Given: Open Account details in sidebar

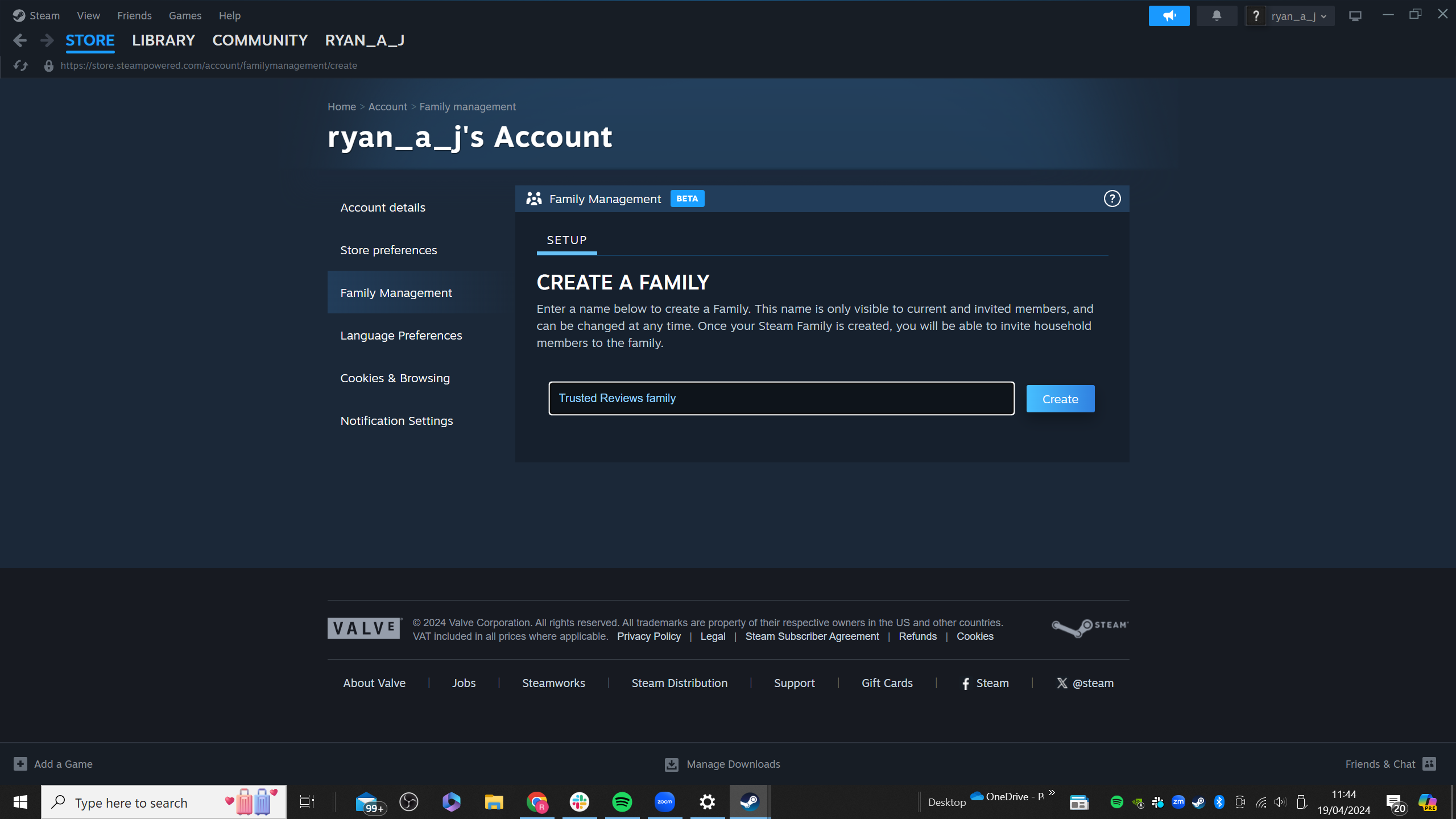Looking at the screenshot, I should click(x=421, y=208).
